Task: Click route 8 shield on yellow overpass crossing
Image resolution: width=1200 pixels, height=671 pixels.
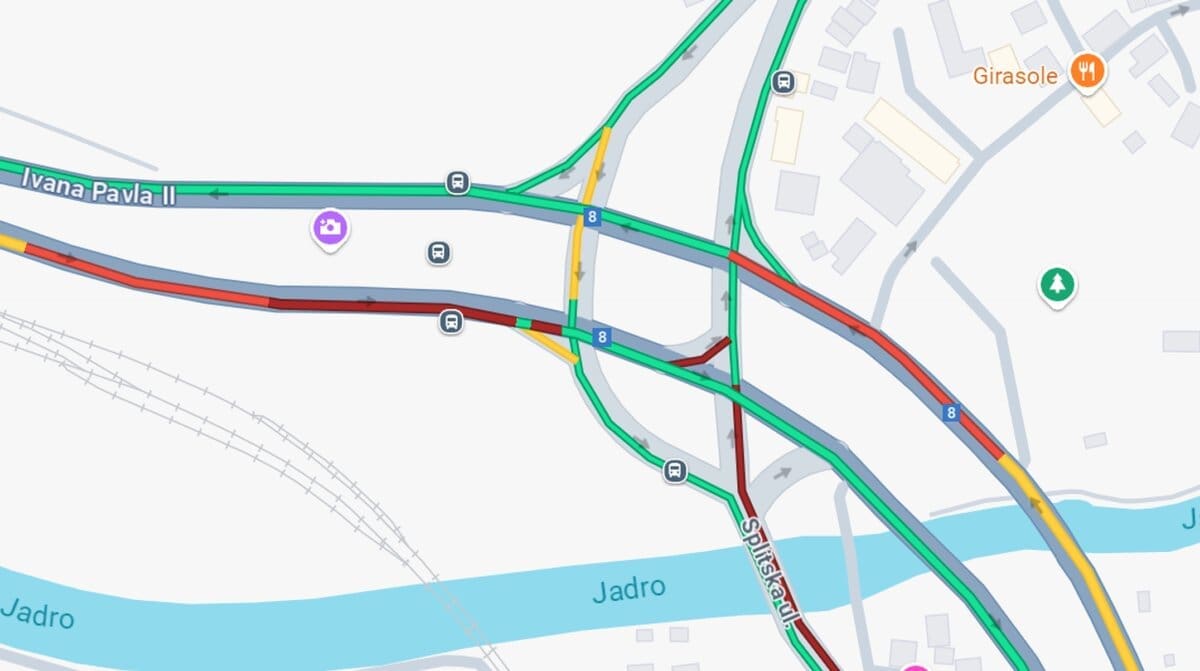Action: point(593,217)
